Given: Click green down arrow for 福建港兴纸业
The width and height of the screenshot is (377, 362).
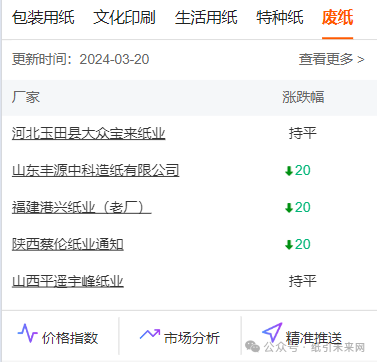Looking at the screenshot, I should tap(289, 208).
